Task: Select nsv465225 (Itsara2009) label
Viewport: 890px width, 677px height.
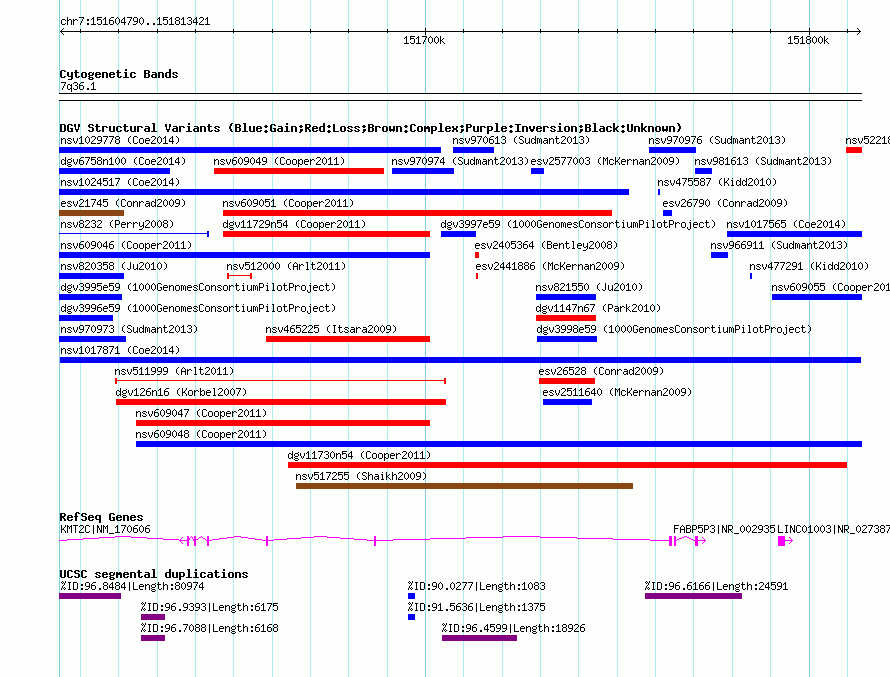Action: 331,329
